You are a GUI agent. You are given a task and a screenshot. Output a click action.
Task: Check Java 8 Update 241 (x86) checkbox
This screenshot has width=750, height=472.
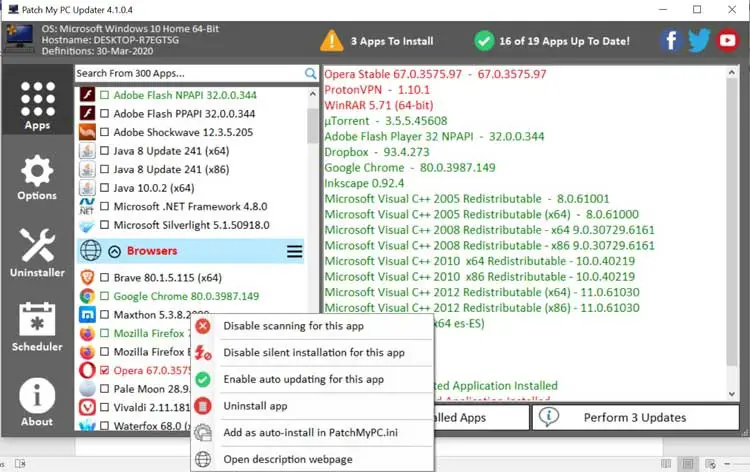104,169
